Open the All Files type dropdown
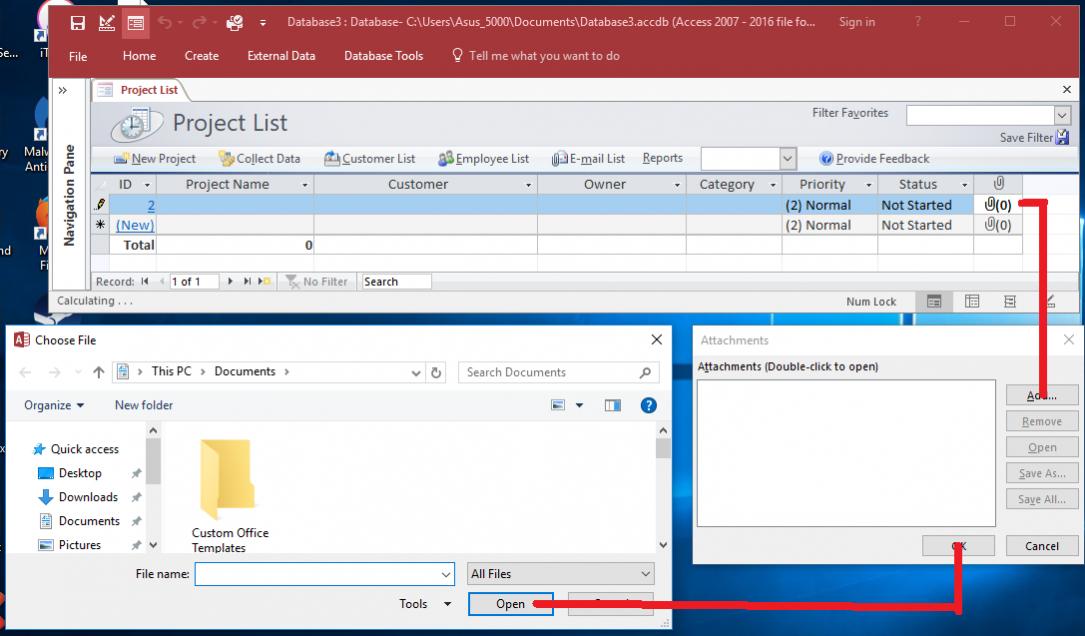The image size is (1085, 636). point(560,574)
